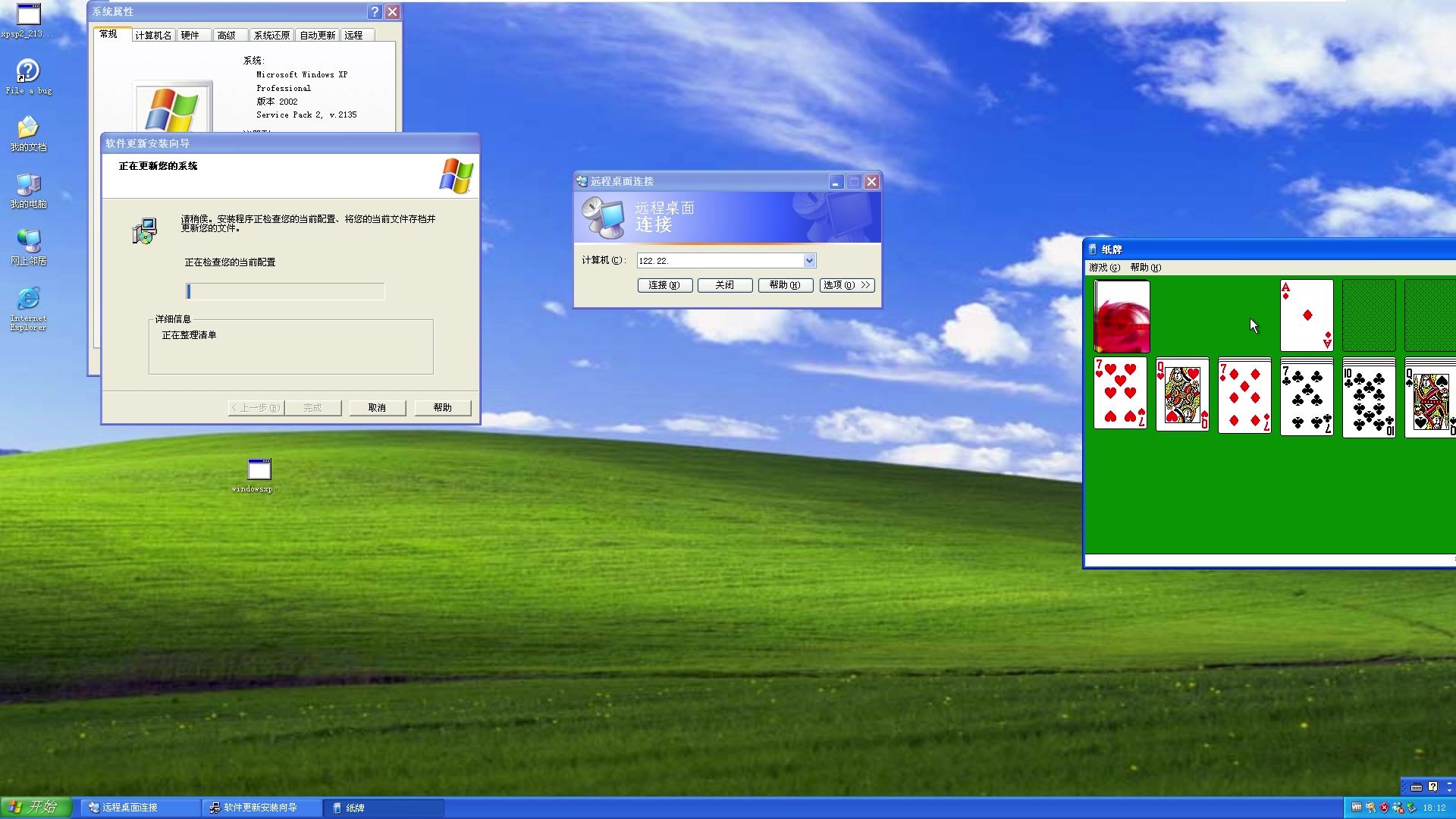Image resolution: width=1456 pixels, height=819 pixels.
Task: Open the xpsp2_213 desktop icon
Action: 28,20
